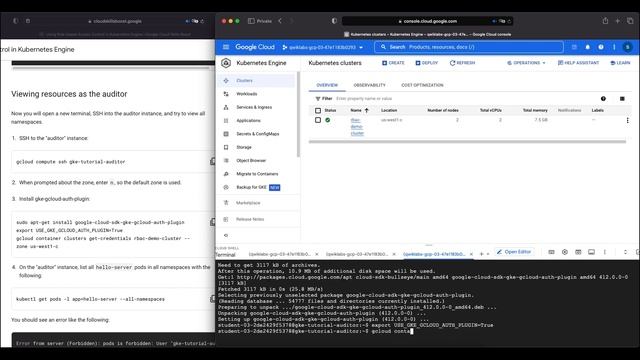Add a new Cloud Shell terminal tab
Viewport: 640px width, 360px height.
click(481, 254)
